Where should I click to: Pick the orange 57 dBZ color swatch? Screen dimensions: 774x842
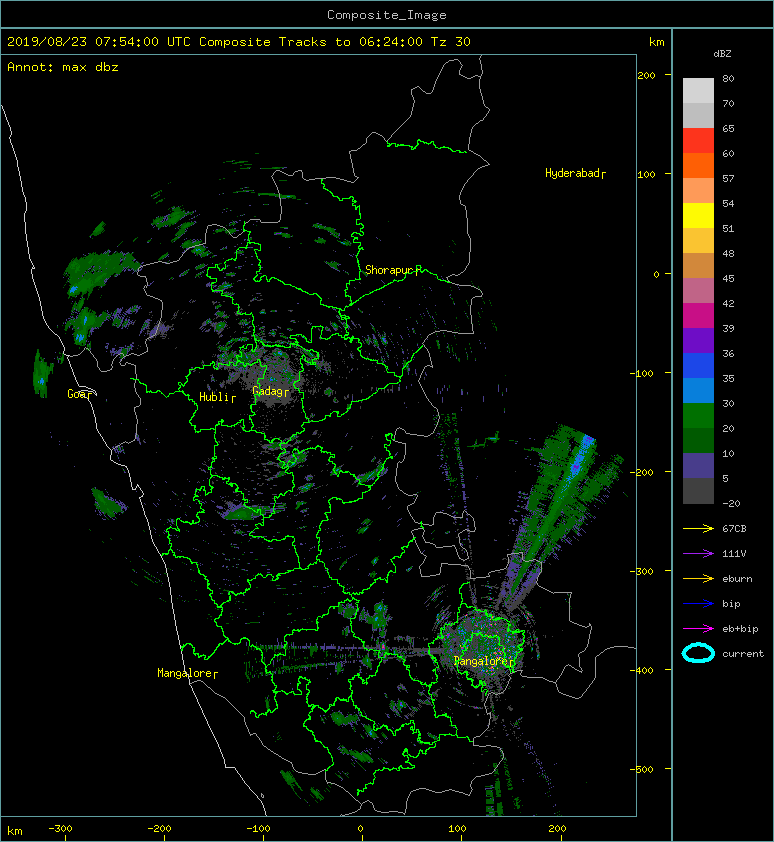[x=698, y=165]
